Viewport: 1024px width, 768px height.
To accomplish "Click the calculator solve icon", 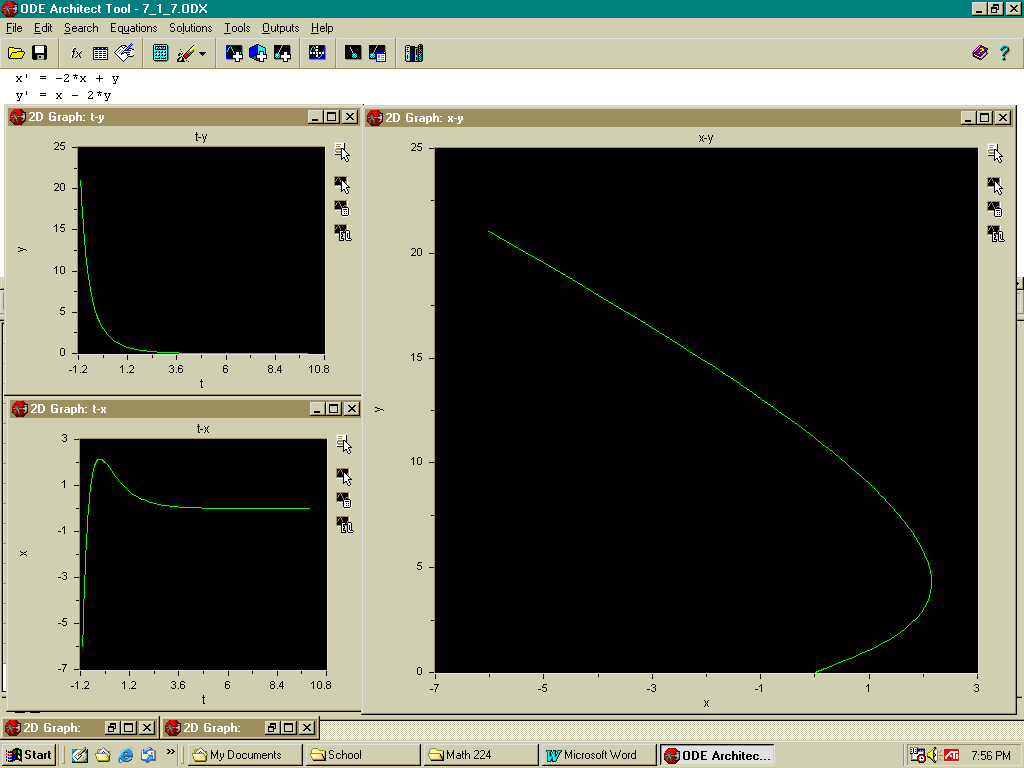I will [x=160, y=53].
